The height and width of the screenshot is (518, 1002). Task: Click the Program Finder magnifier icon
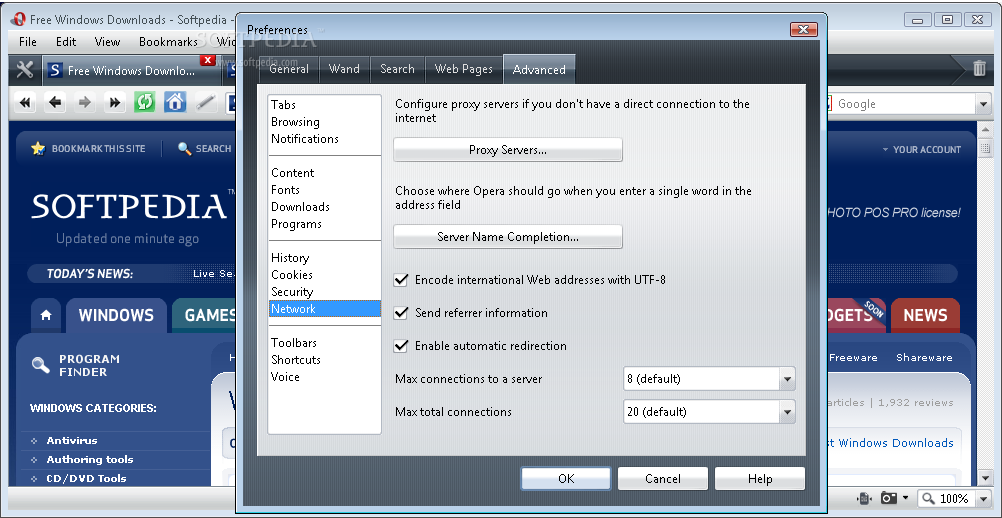(40, 365)
